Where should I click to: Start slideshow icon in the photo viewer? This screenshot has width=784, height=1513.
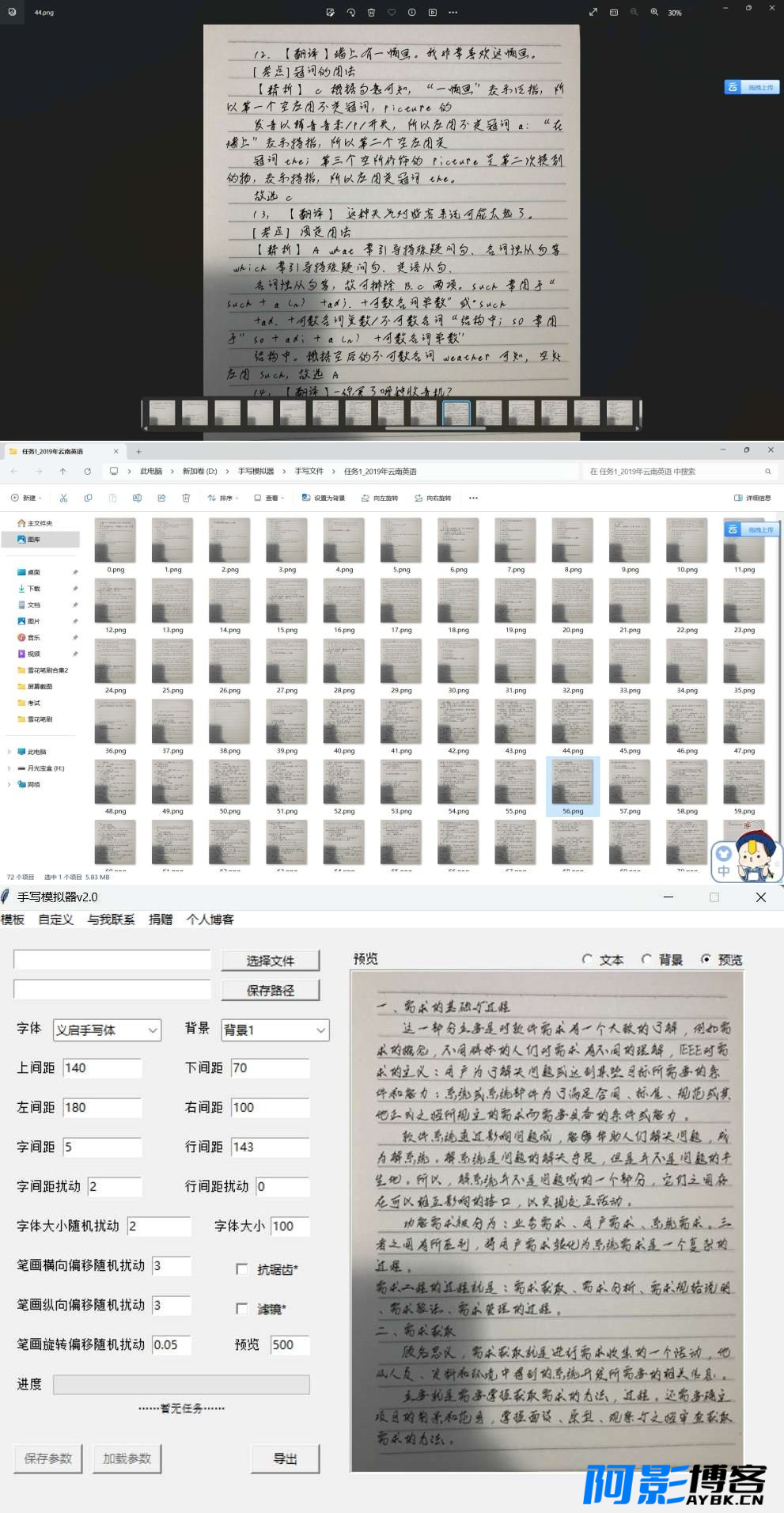click(x=432, y=13)
